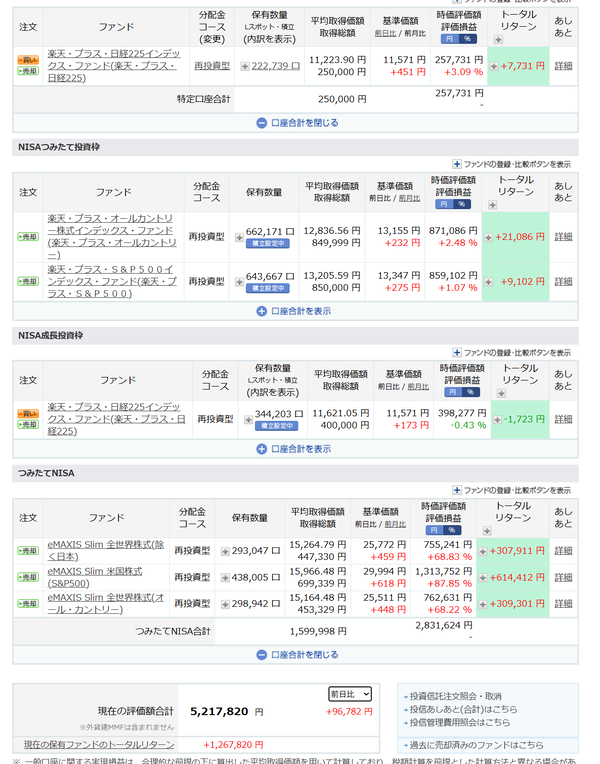Open 投資信託注文照会・取消 link
This screenshot has width=600, height=764.
pos(455,696)
